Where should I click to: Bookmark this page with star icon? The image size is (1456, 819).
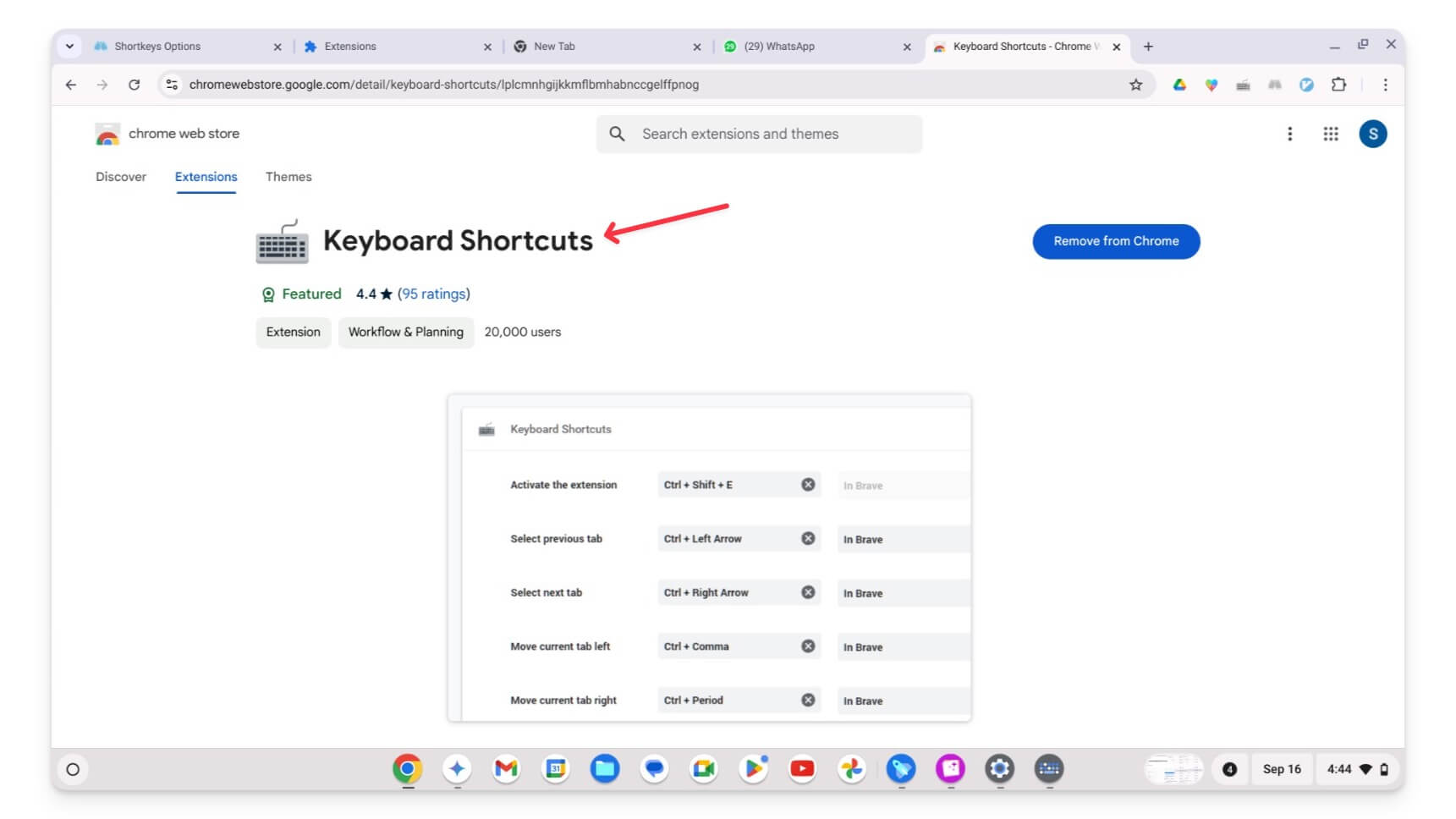tap(1135, 85)
